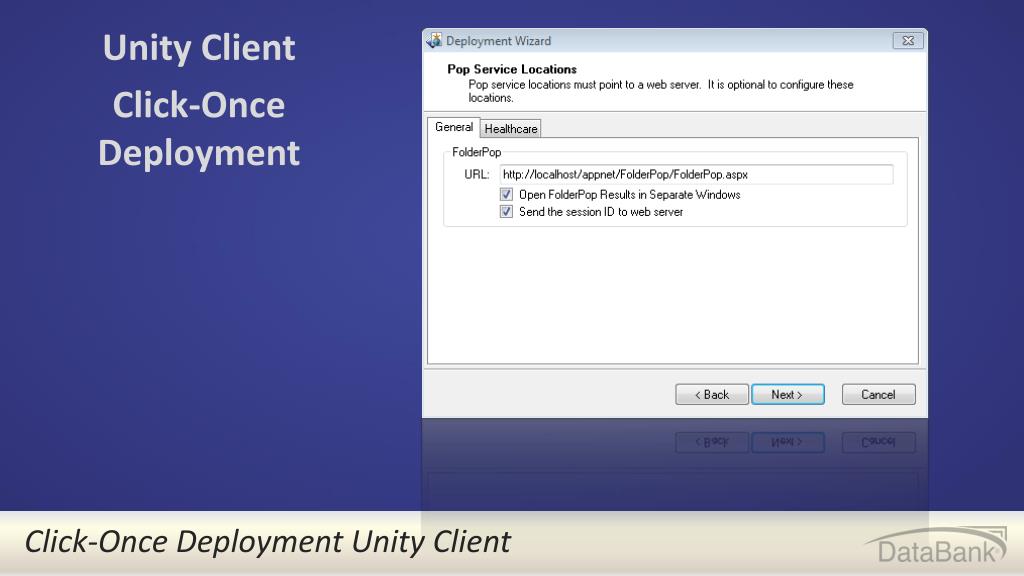Toggle Send the session ID to web server

click(x=506, y=212)
